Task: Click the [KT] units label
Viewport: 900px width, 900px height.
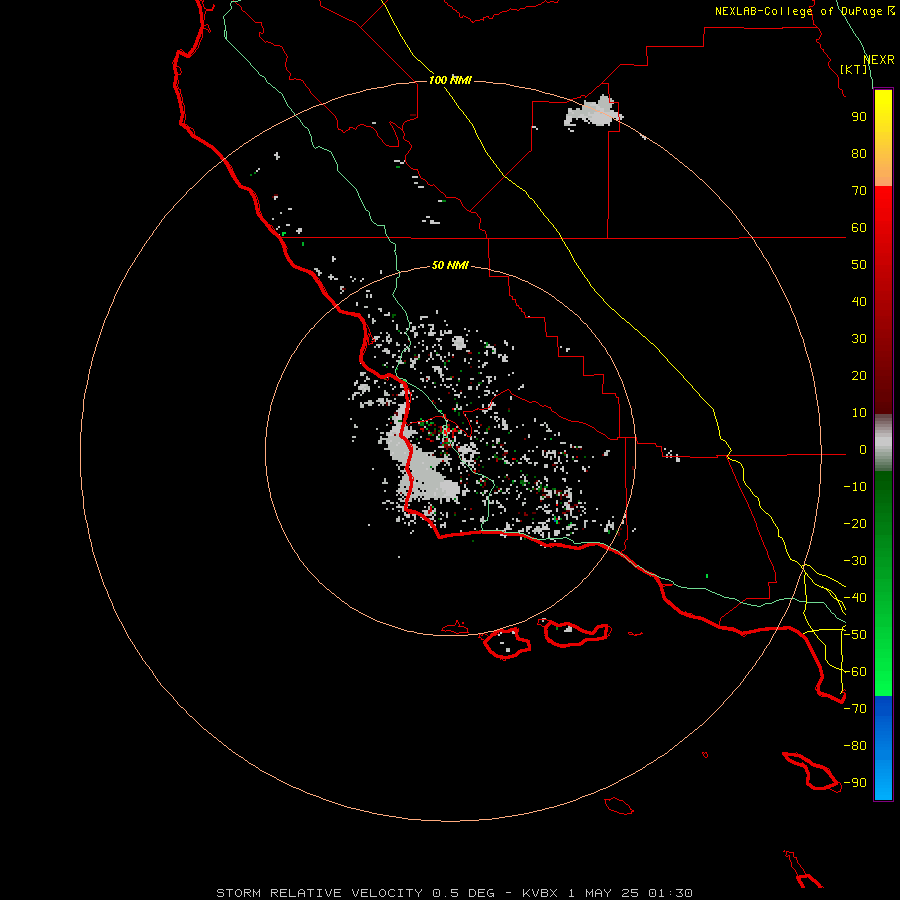Action: (854, 69)
